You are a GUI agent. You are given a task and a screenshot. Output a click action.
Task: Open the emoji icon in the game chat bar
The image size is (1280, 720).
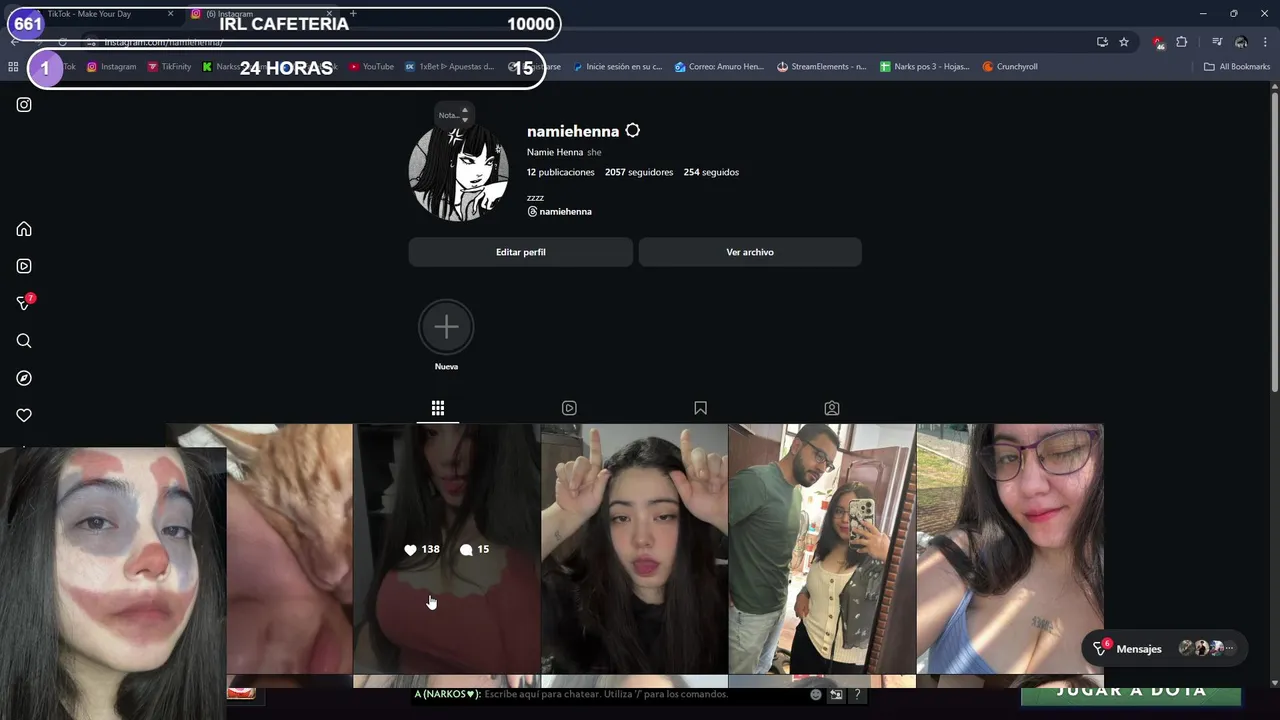click(816, 694)
